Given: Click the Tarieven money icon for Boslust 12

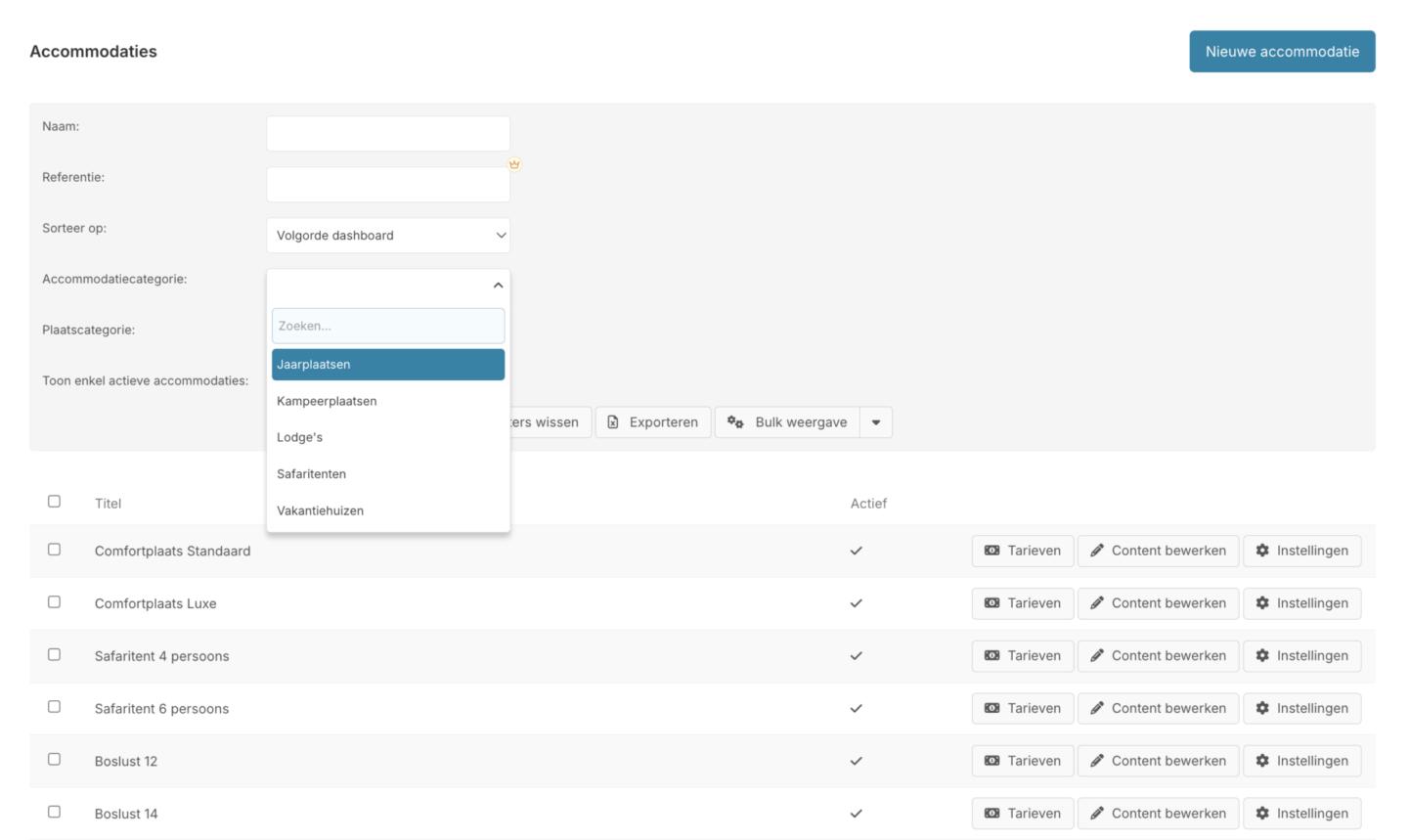Looking at the screenshot, I should [991, 761].
